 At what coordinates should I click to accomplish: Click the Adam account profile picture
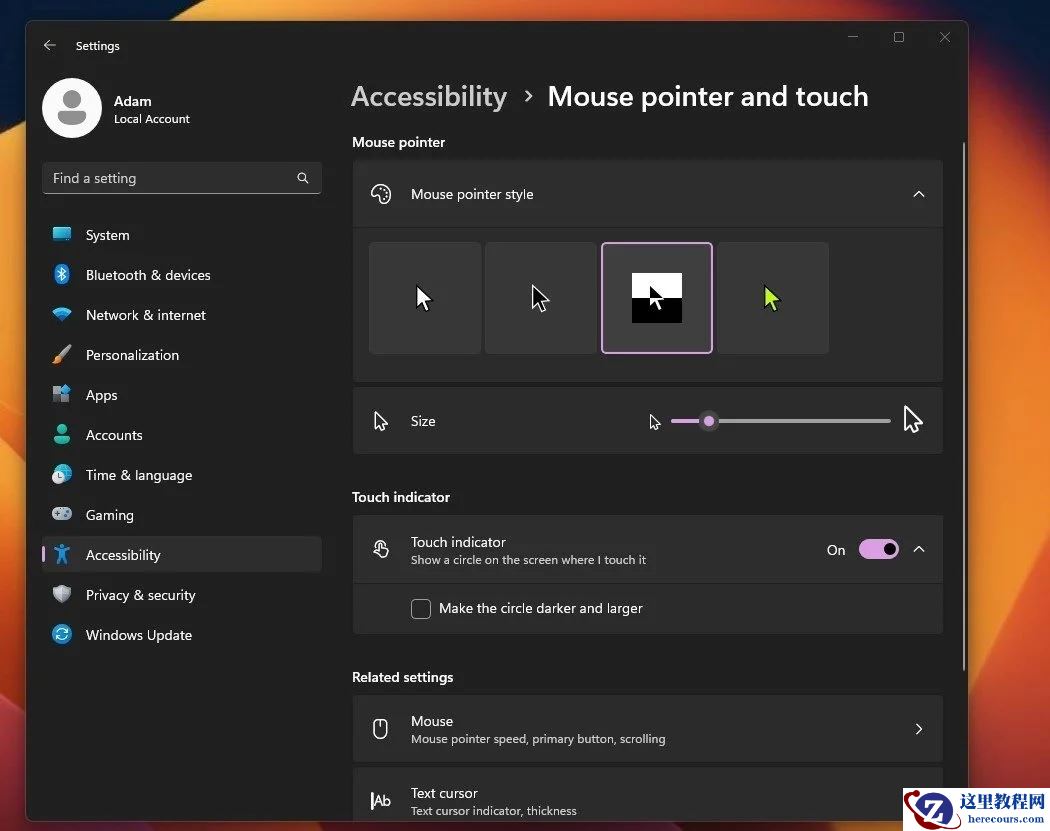click(x=72, y=109)
